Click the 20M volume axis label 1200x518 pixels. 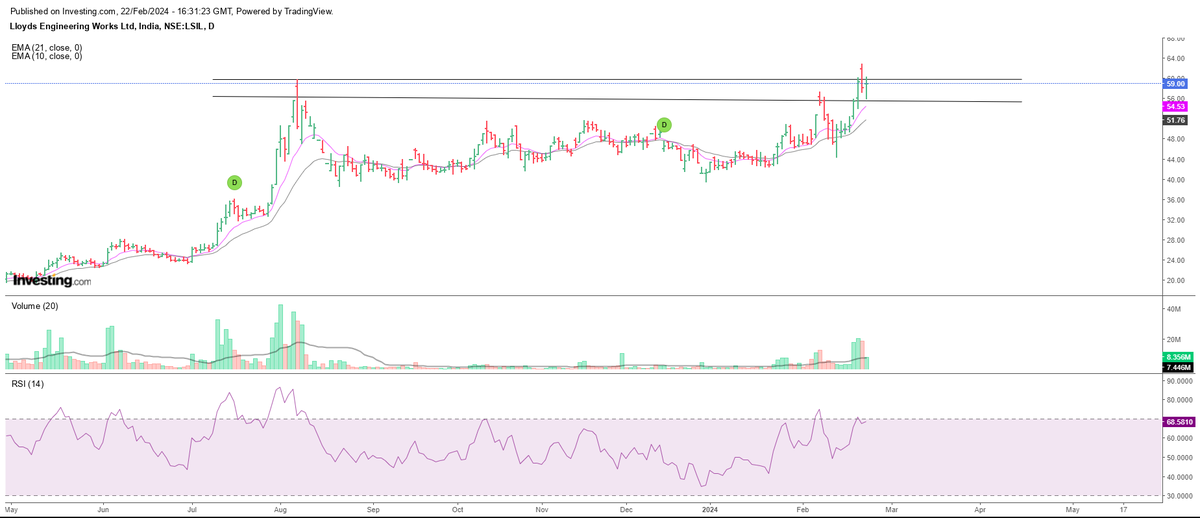pos(1175,339)
